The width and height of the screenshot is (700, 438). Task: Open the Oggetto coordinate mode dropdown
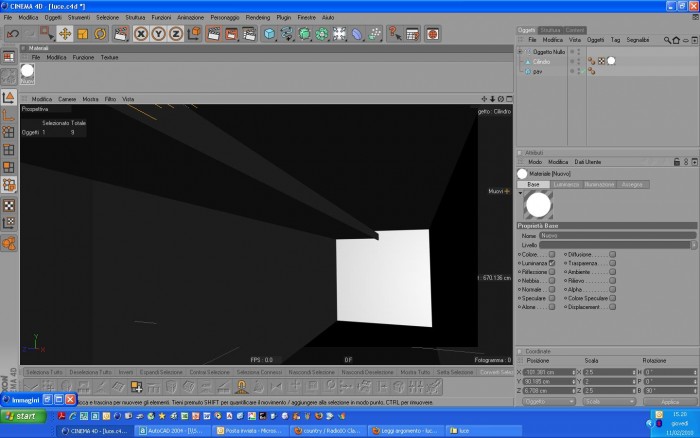[x=548, y=402]
